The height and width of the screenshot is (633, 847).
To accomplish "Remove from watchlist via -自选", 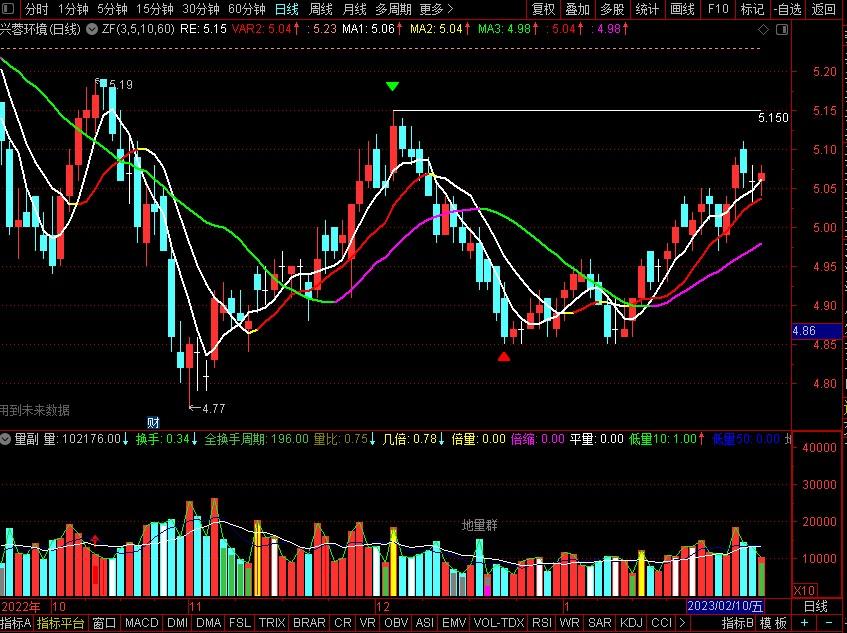I will tap(788, 9).
